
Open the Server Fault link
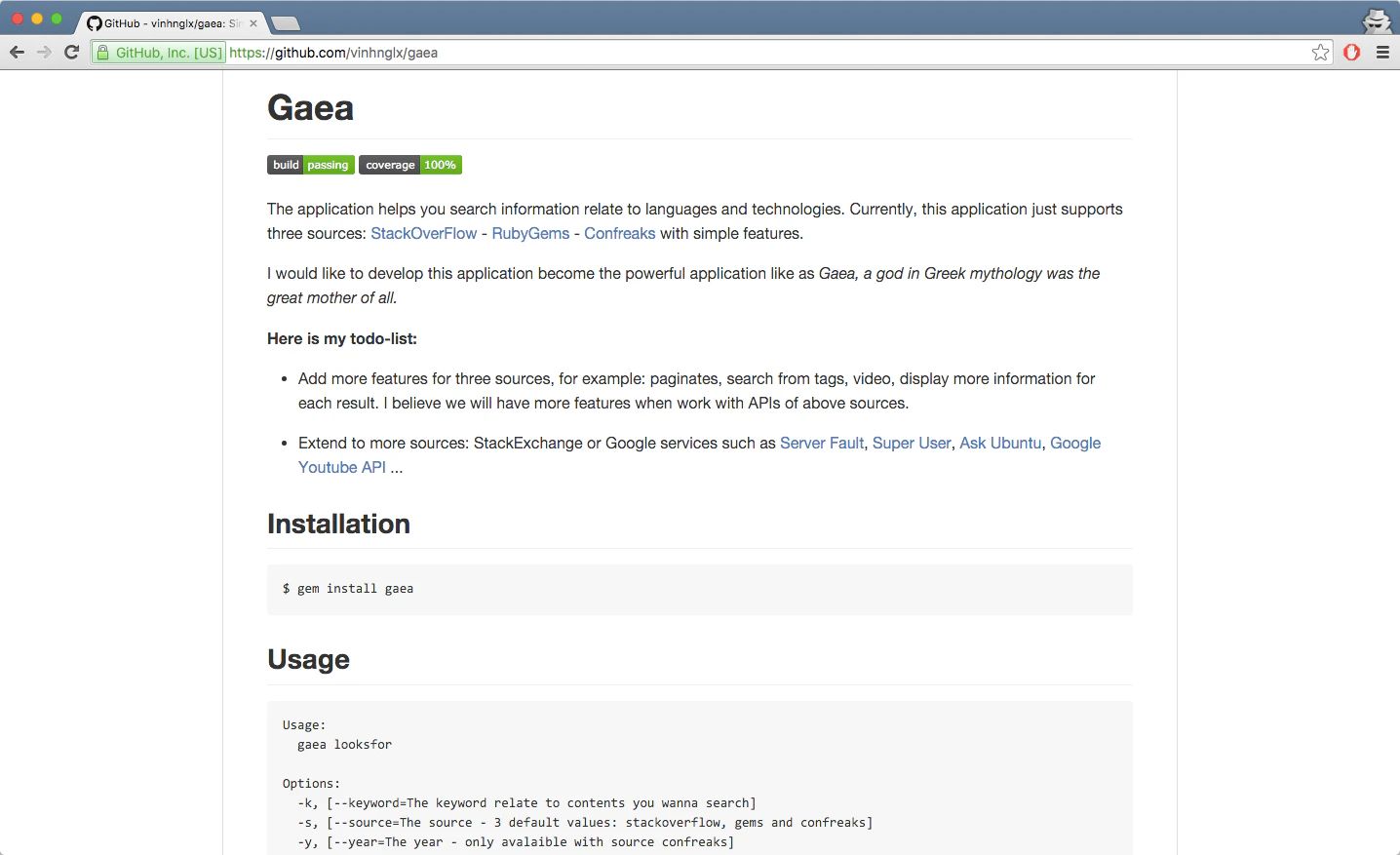click(821, 443)
